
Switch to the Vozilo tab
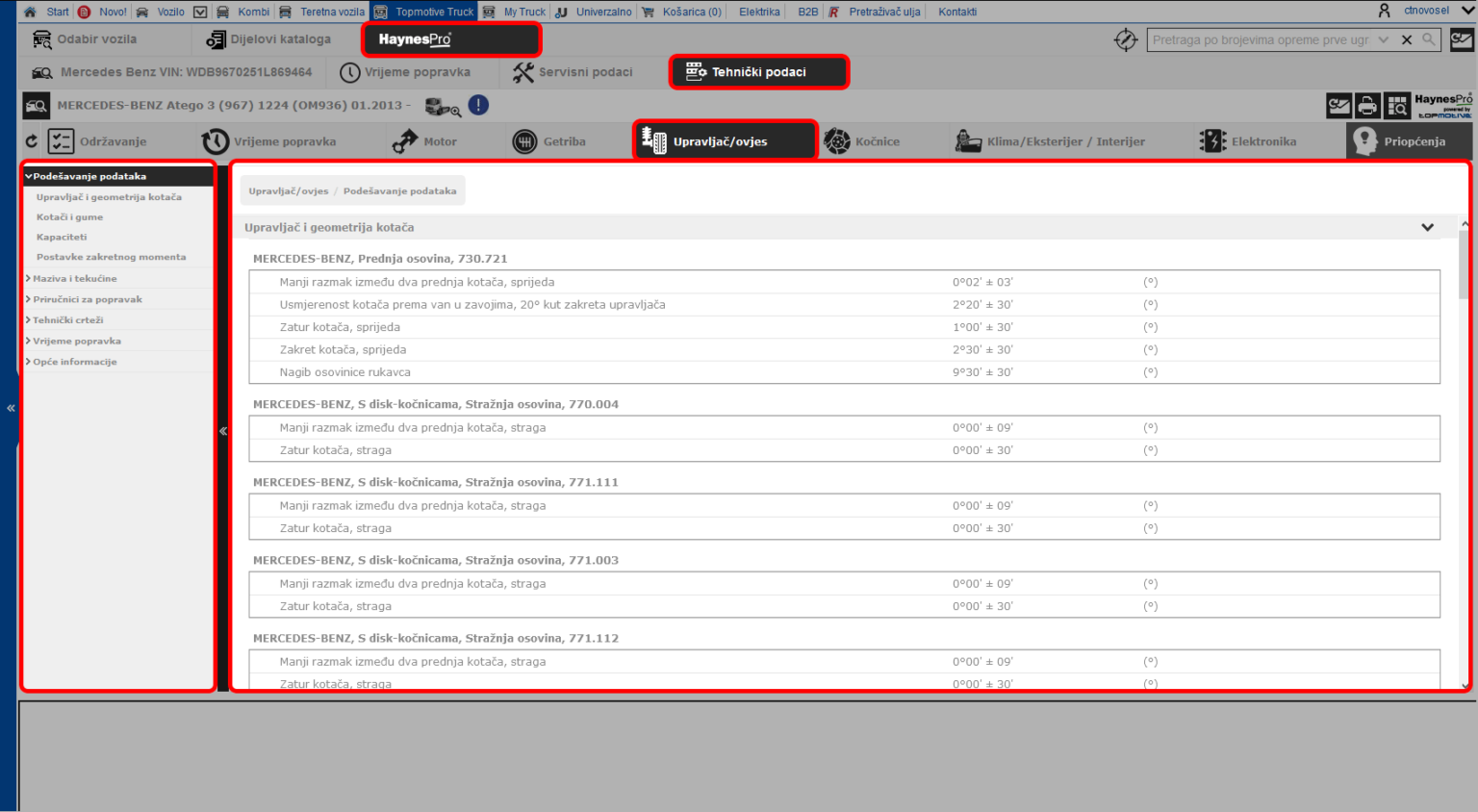pyautogui.click(x=161, y=12)
